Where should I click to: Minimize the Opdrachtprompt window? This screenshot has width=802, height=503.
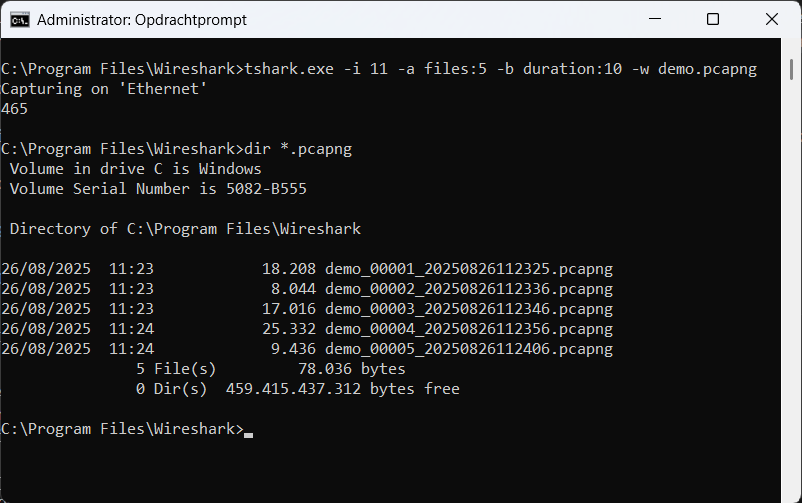[x=654, y=19]
